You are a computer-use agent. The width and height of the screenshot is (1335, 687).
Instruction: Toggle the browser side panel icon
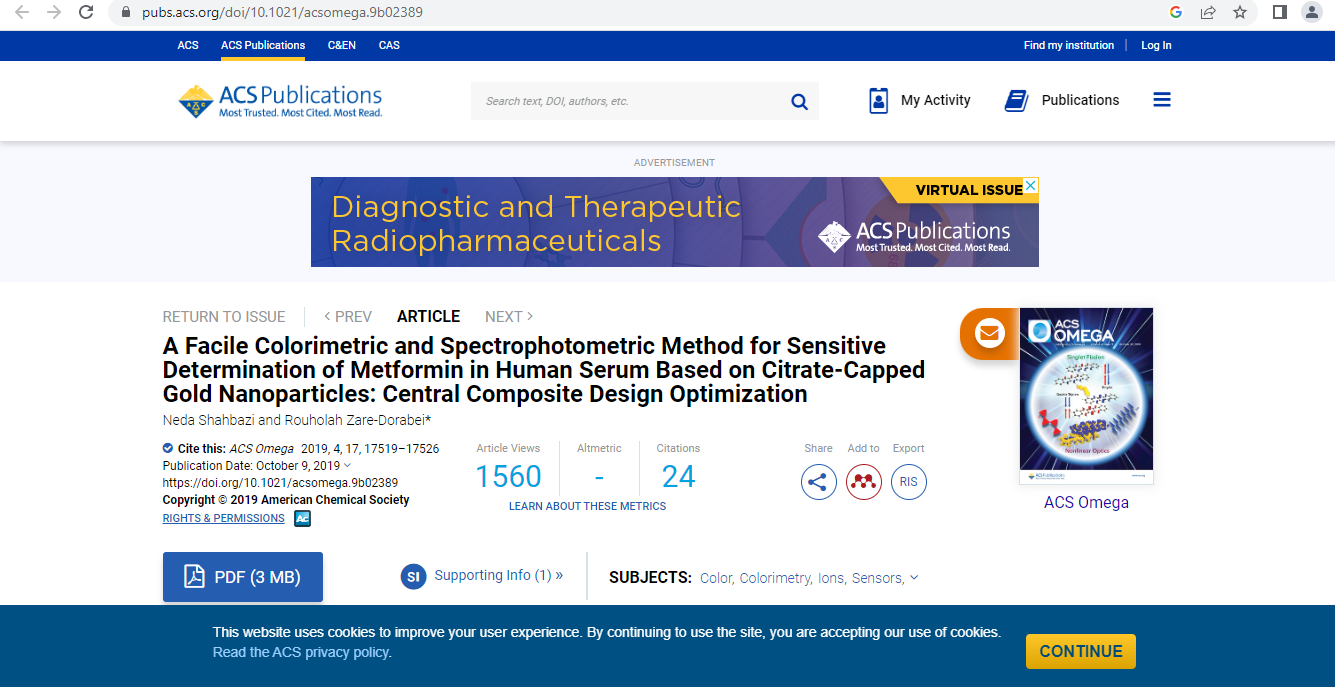click(1279, 12)
